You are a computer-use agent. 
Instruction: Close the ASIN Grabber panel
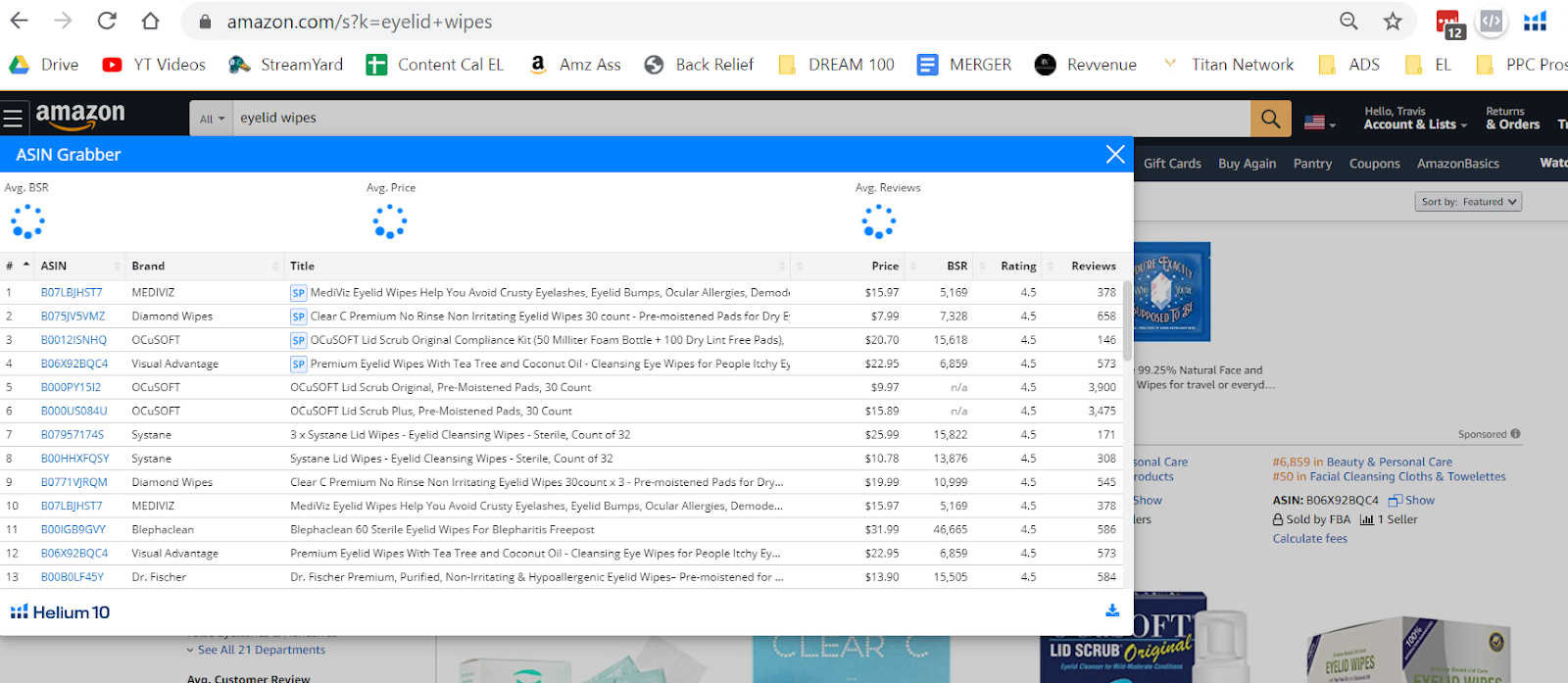click(x=1115, y=154)
